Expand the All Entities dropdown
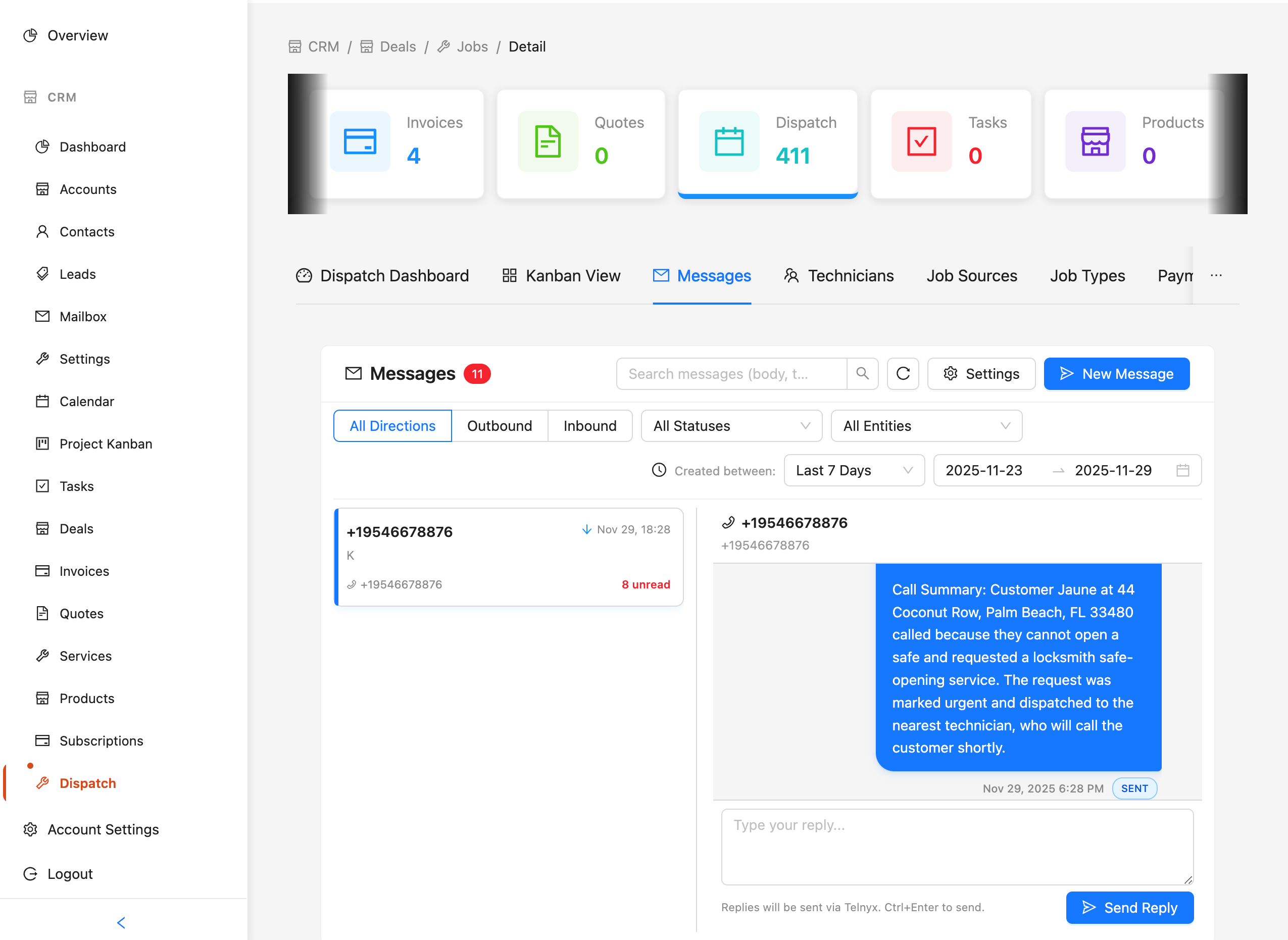1288x940 pixels. (x=926, y=426)
